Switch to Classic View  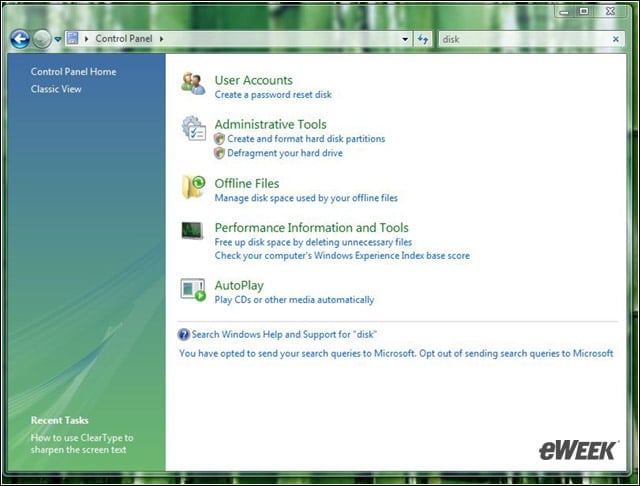(56, 89)
